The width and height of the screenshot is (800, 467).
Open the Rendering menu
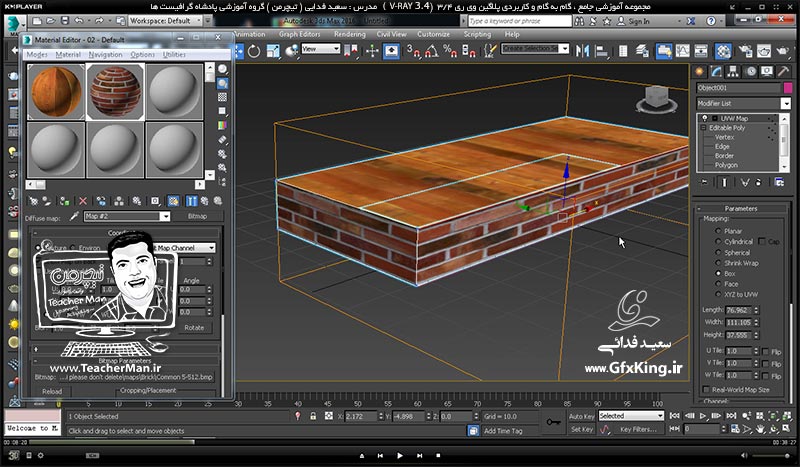click(x=349, y=34)
